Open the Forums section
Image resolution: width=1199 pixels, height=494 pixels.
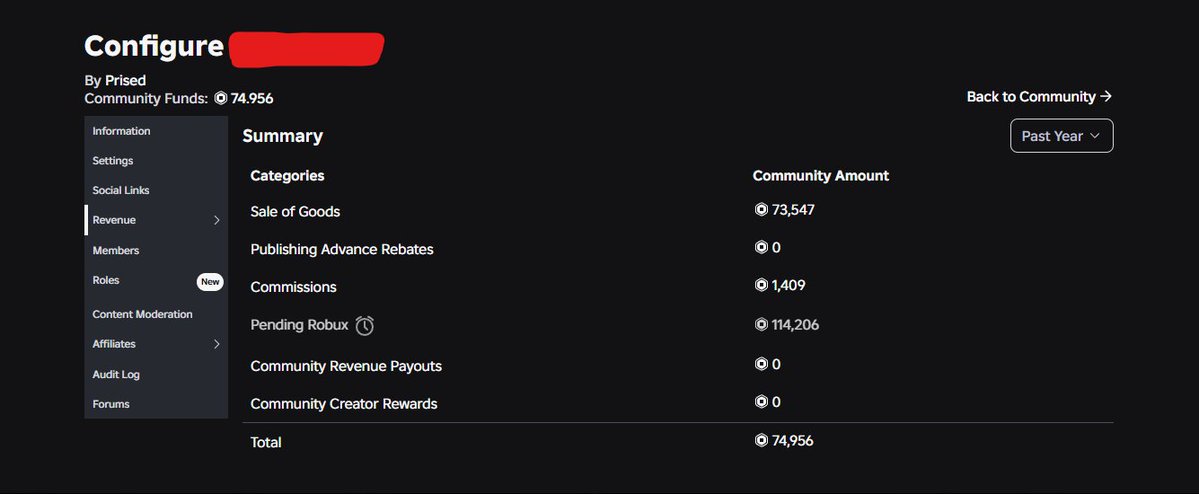(156, 404)
